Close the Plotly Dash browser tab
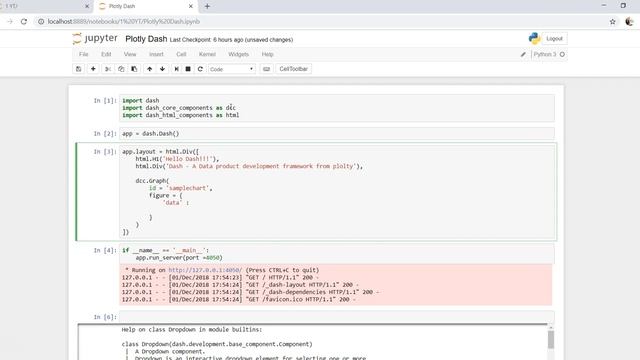This screenshot has width=640, height=360. (x=191, y=6)
